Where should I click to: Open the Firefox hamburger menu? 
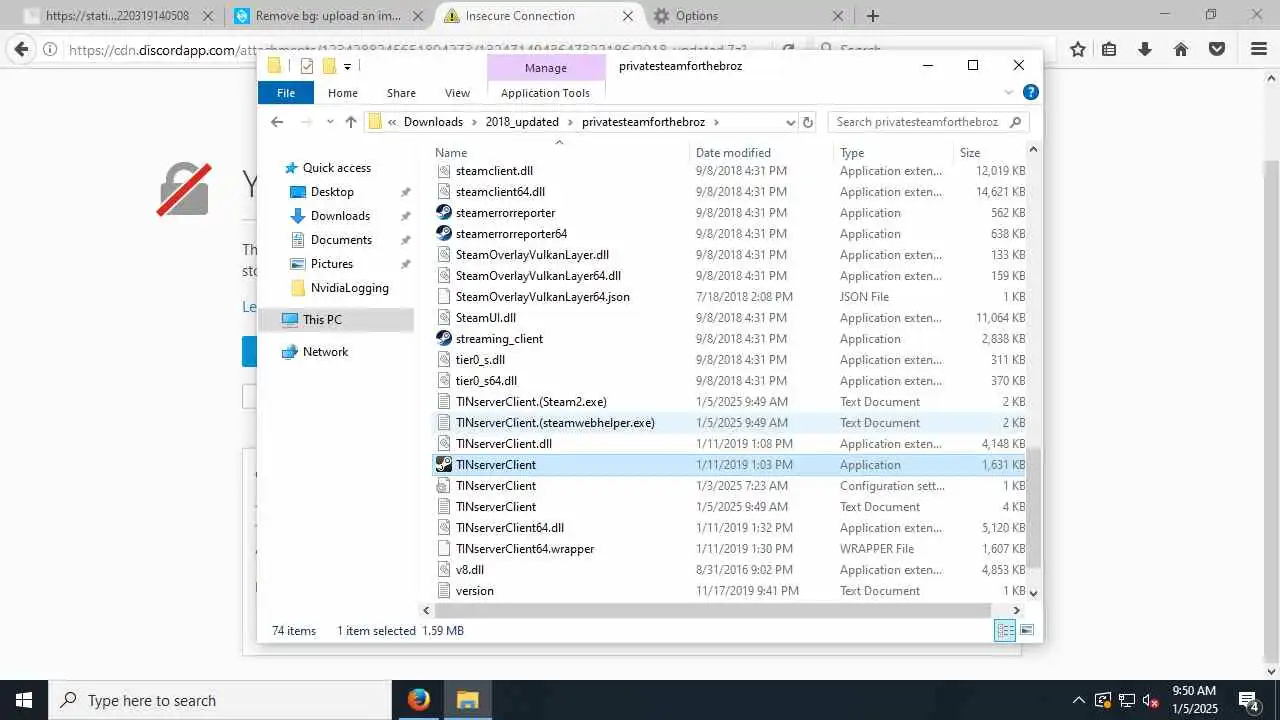tap(1259, 49)
